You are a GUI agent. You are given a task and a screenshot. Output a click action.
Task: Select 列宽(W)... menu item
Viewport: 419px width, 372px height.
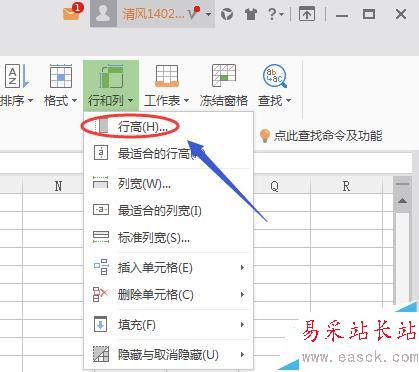point(168,183)
